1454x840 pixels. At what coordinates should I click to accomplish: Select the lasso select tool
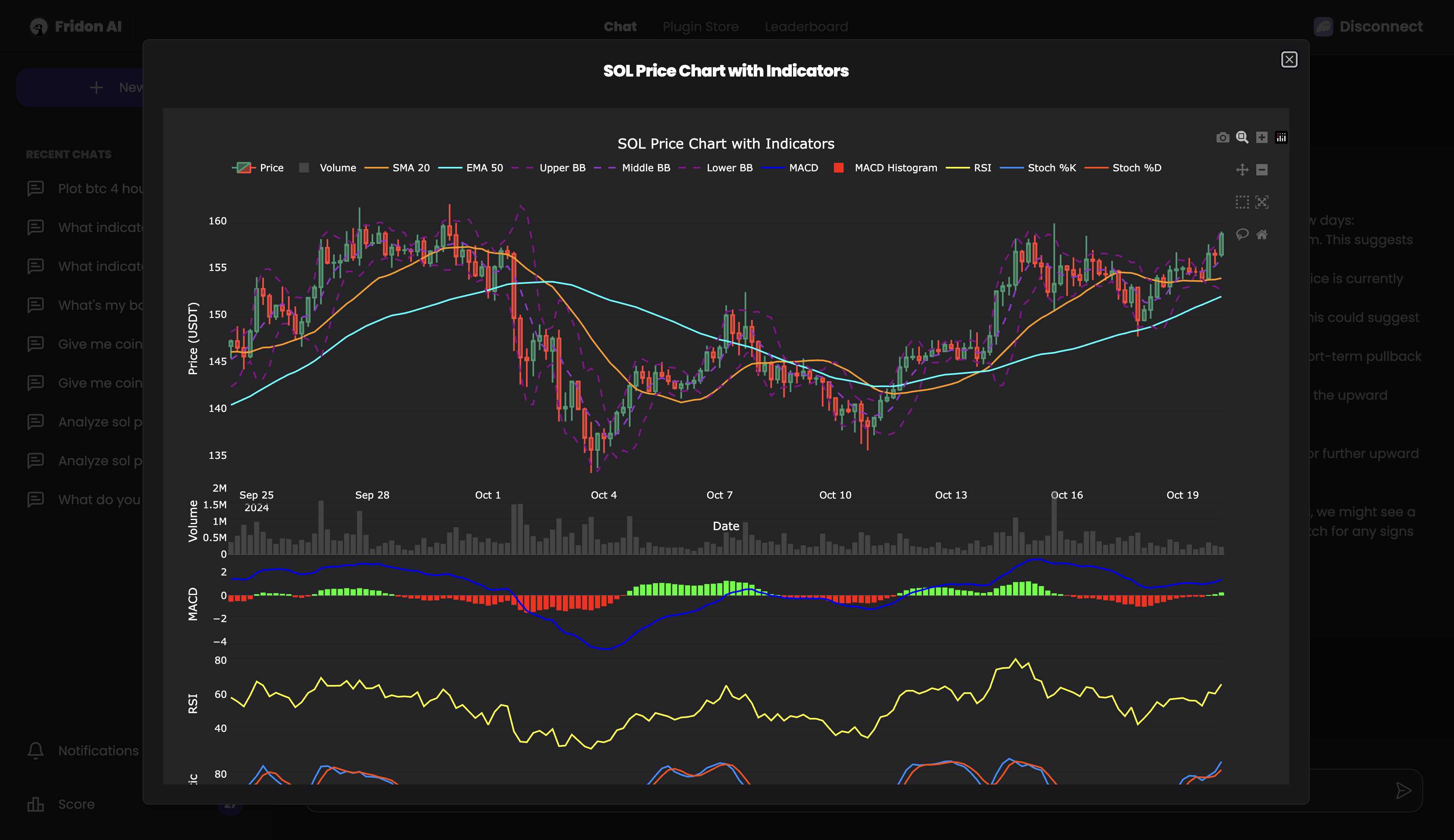click(1242, 234)
